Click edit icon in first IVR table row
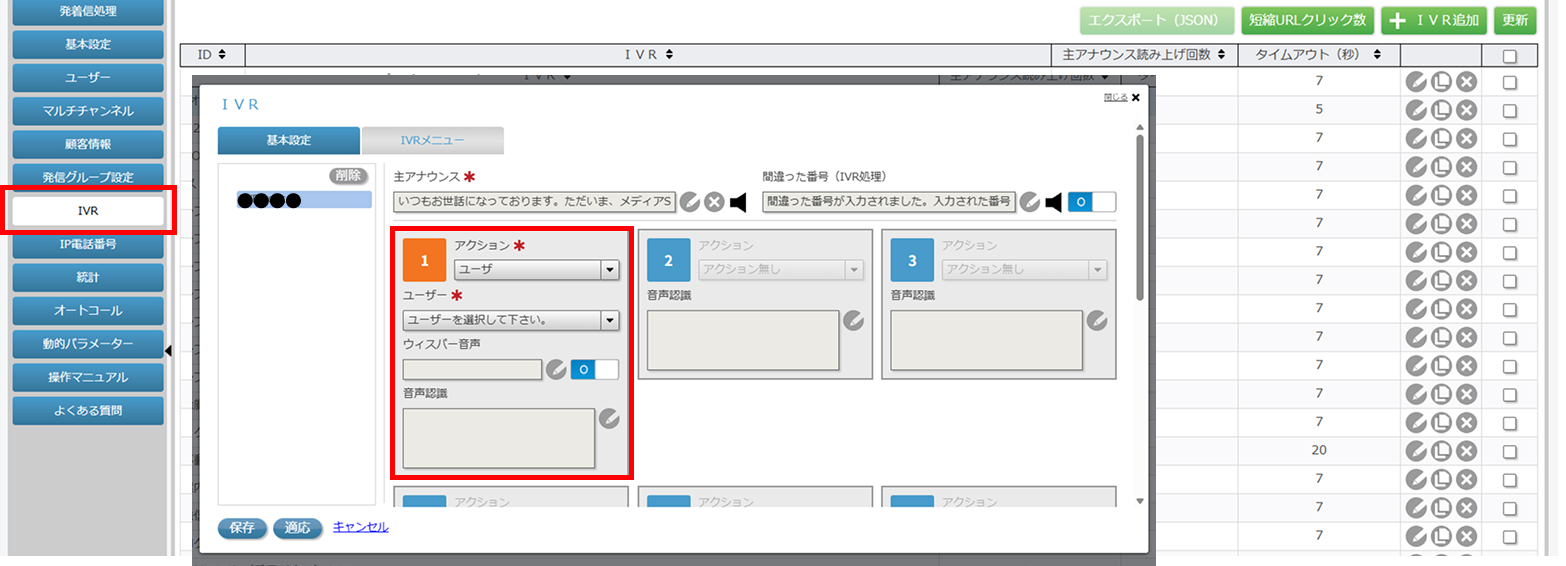1566x566 pixels. click(1416, 82)
